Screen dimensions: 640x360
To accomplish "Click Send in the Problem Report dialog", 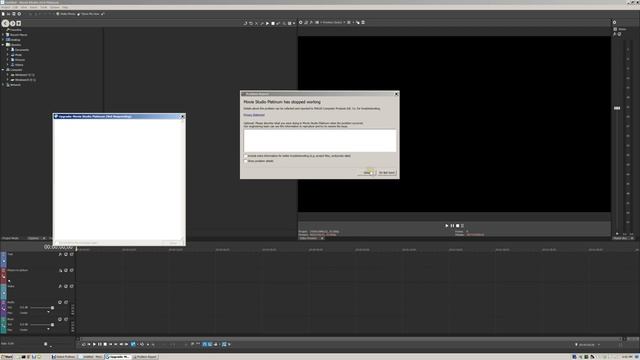I will coord(367,173).
